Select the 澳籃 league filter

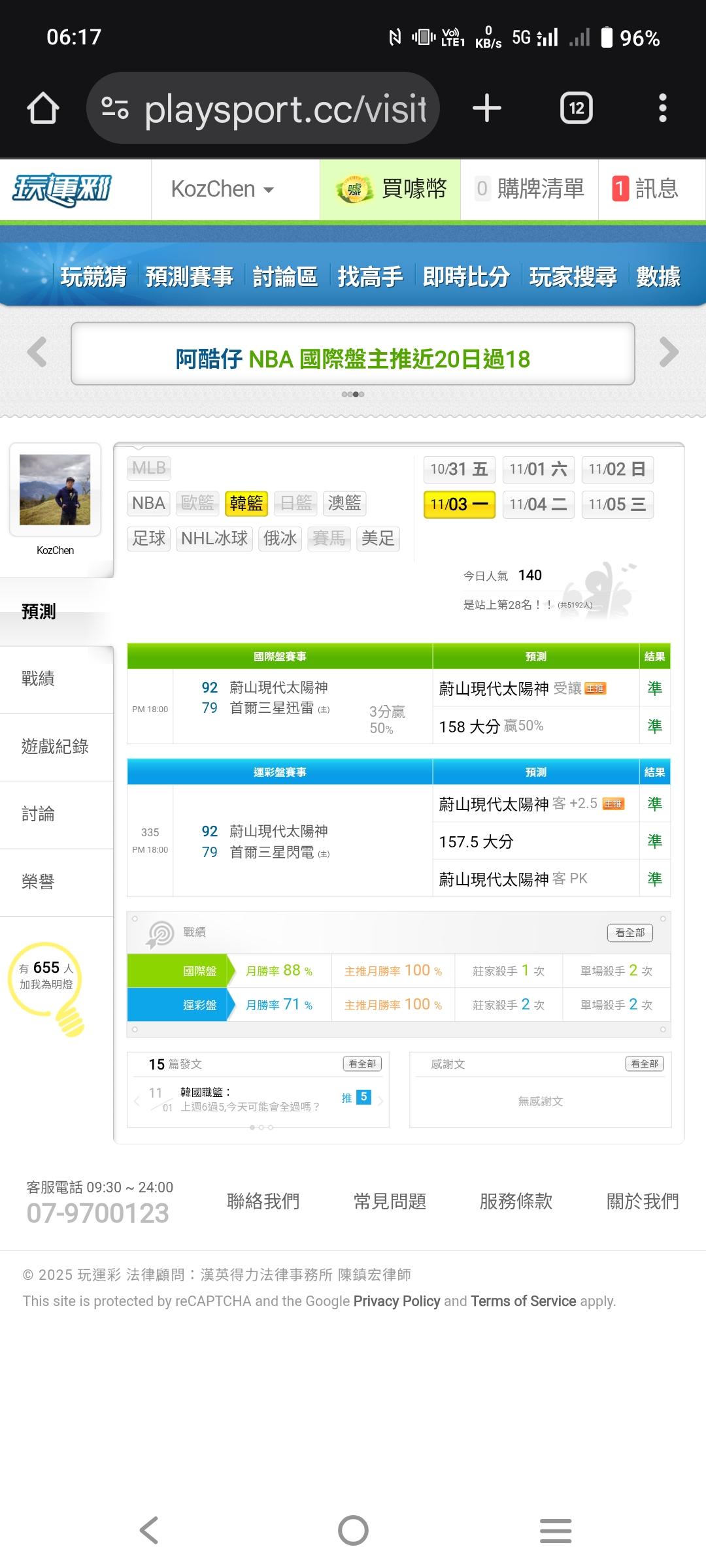345,503
